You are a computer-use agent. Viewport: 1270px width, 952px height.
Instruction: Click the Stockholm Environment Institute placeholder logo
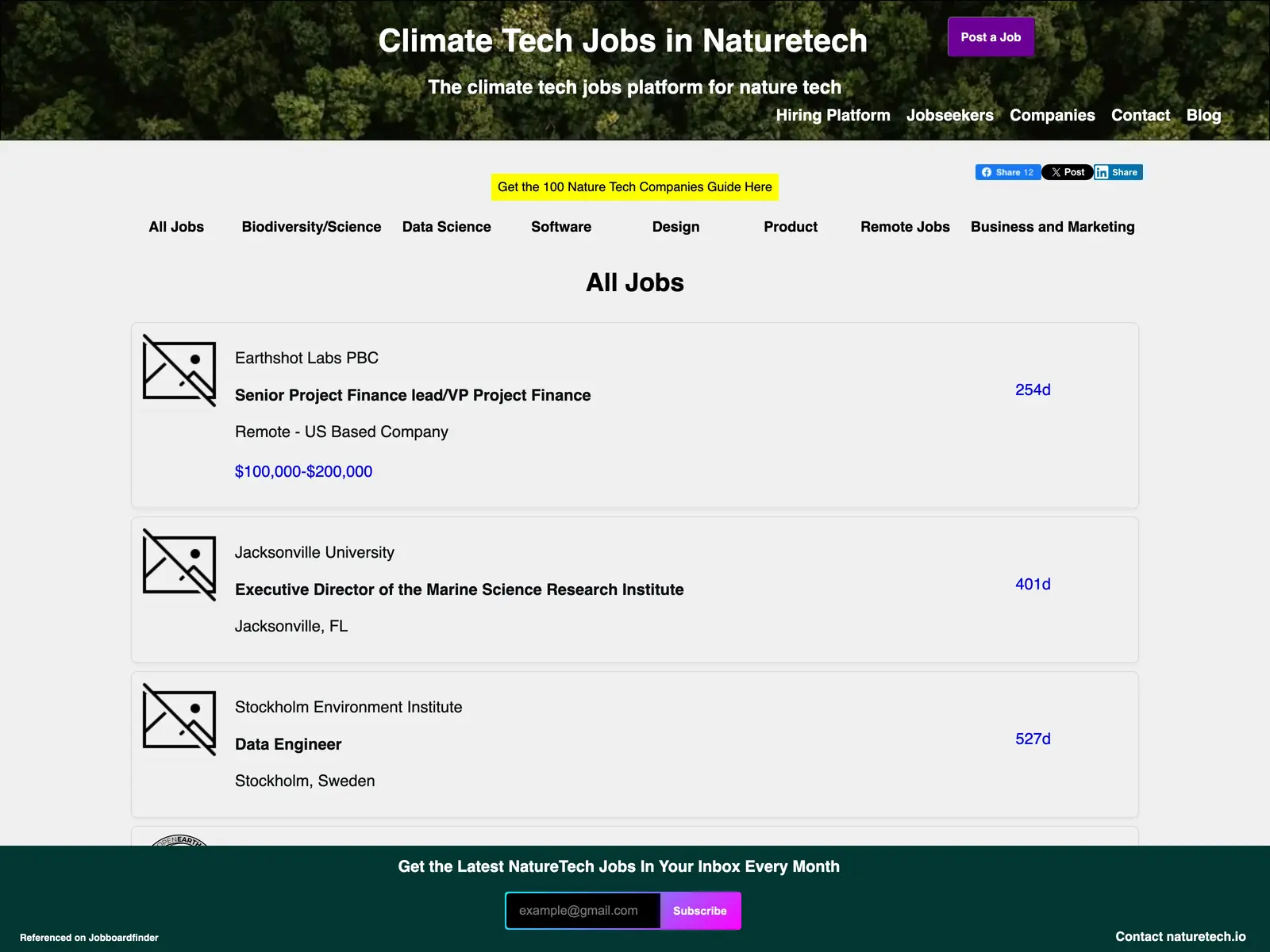[179, 720]
